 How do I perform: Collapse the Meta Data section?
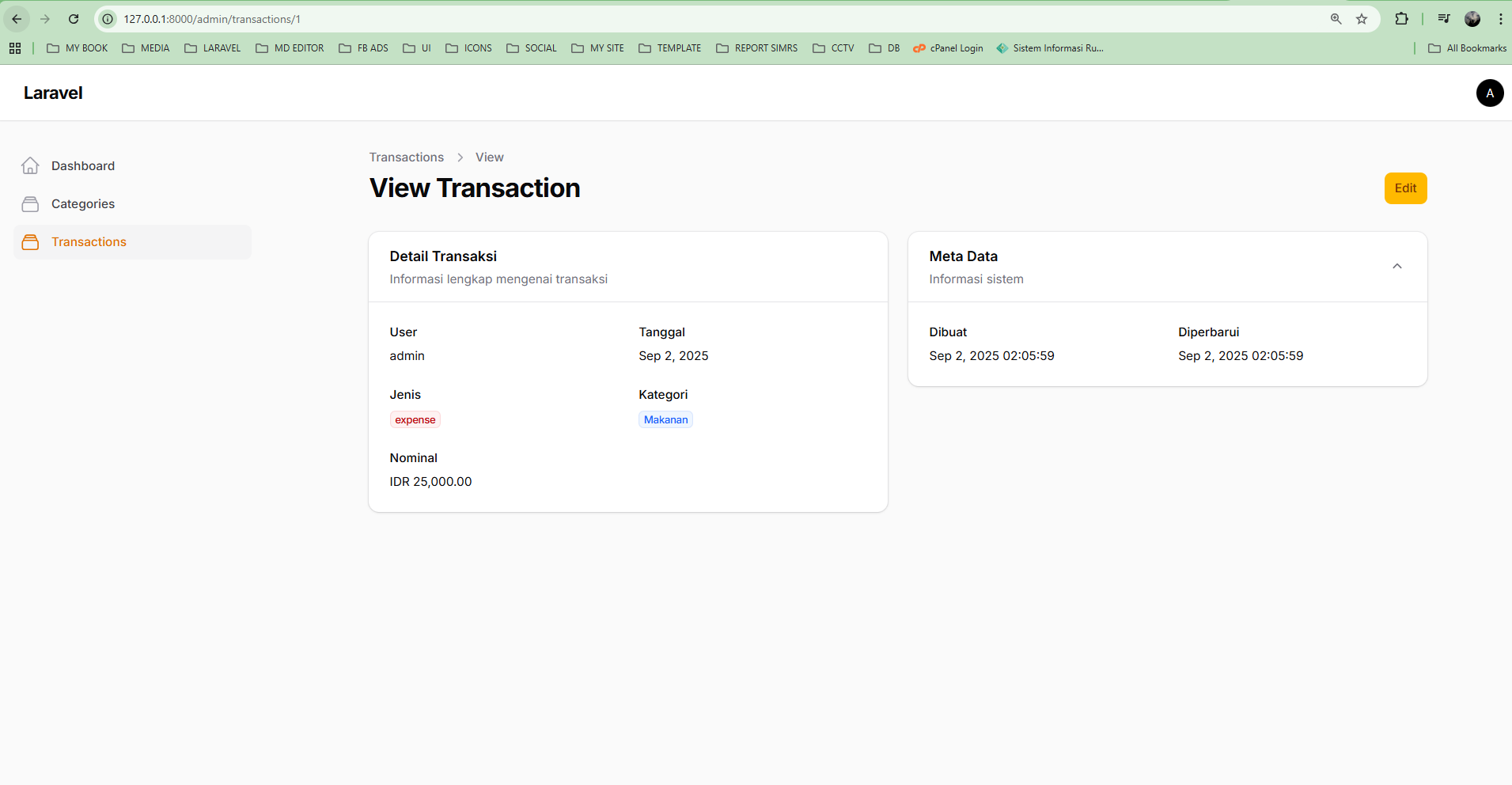pos(1396,267)
